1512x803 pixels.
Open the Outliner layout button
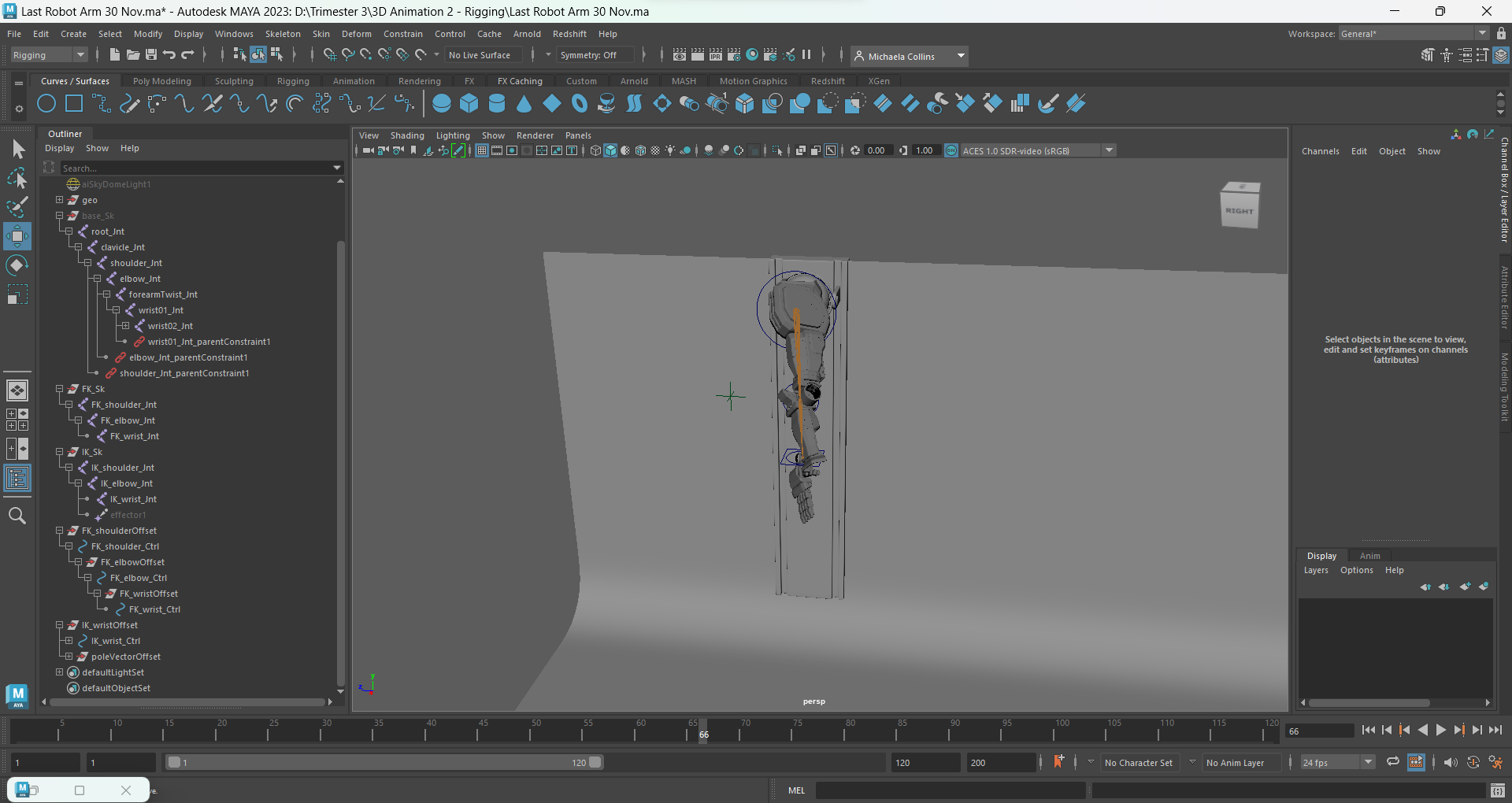17,479
